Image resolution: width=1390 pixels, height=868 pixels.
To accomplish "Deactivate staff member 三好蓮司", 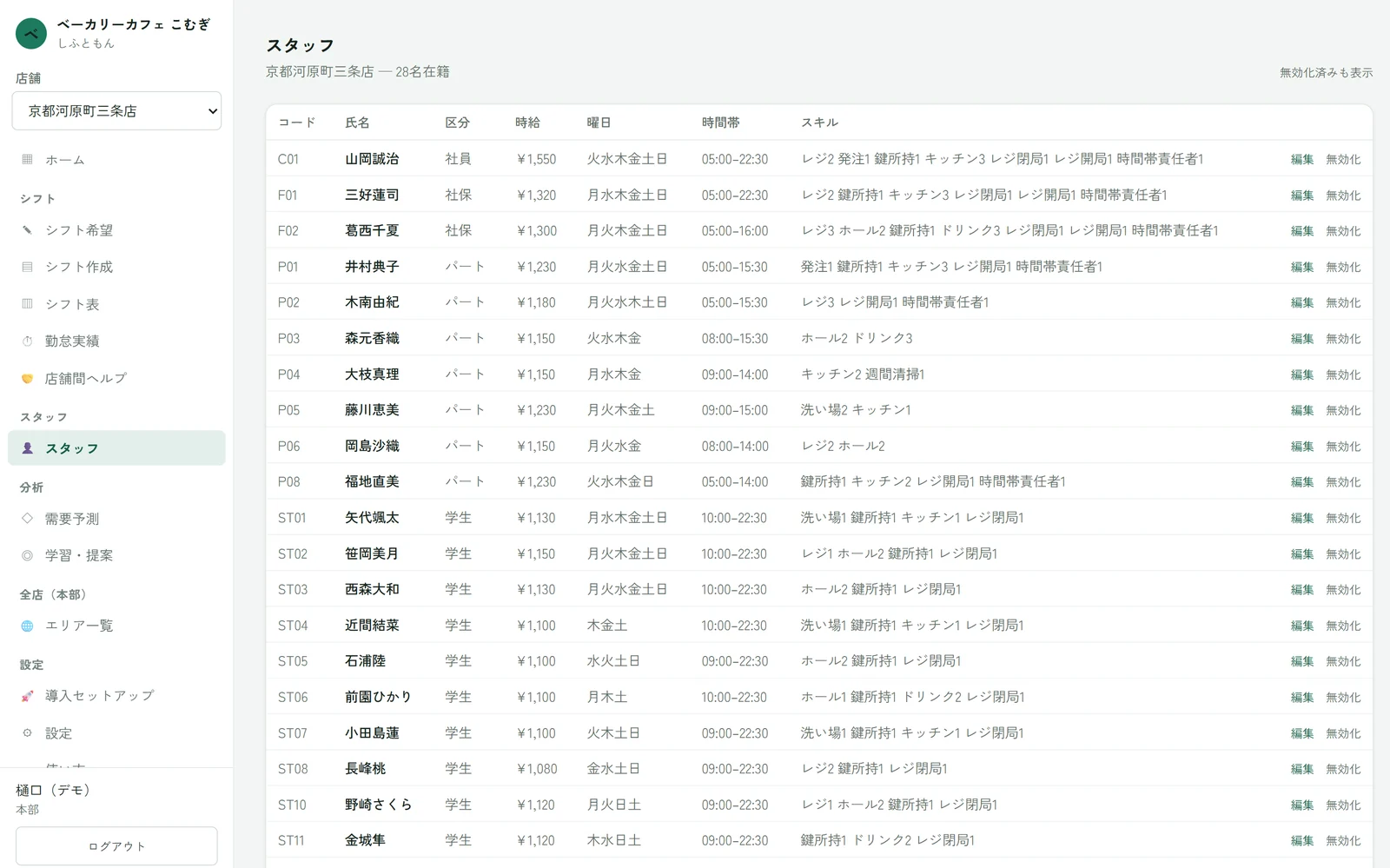I will click(x=1343, y=195).
